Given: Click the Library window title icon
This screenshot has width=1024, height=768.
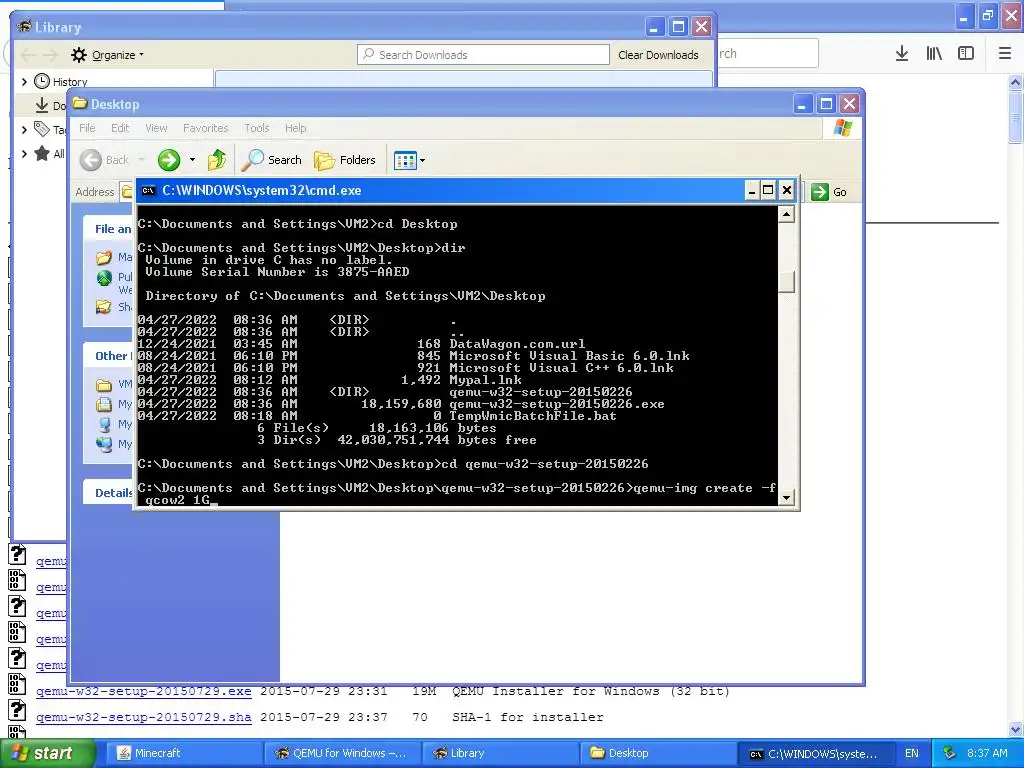Looking at the screenshot, I should point(24,26).
